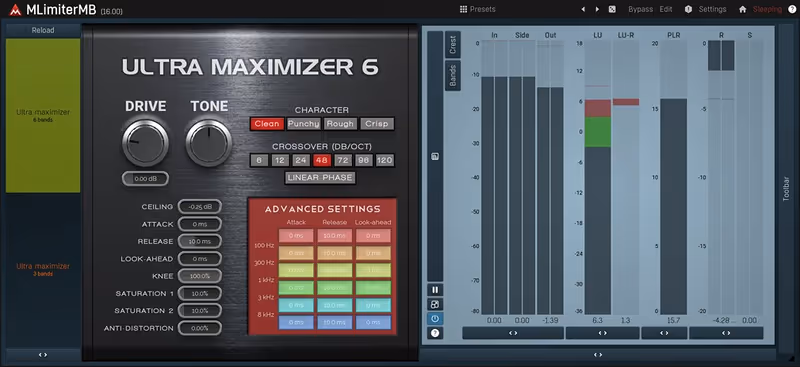Click the Reload button

pos(43,30)
